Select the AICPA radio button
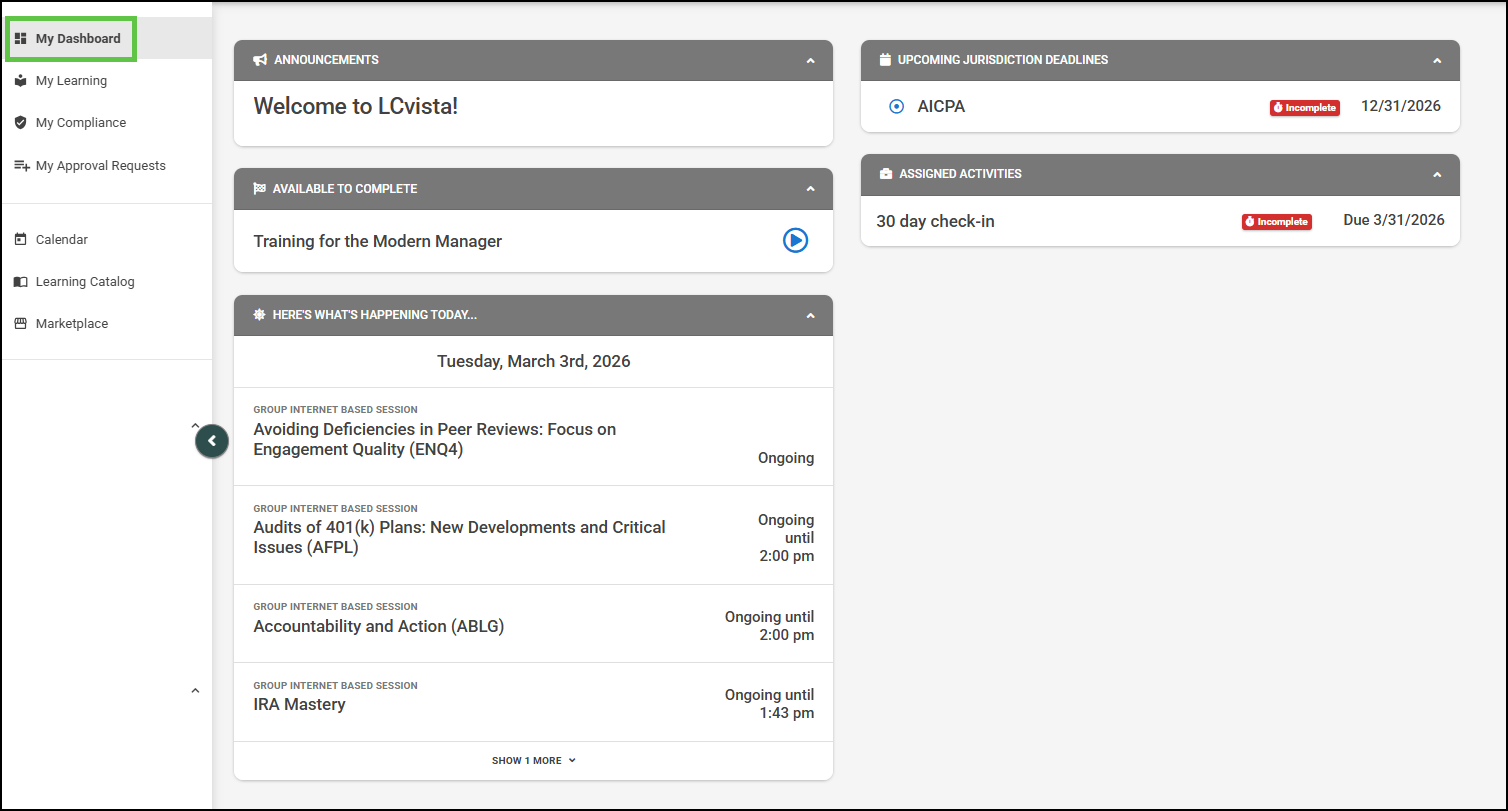The width and height of the screenshot is (1508, 811). coord(896,107)
